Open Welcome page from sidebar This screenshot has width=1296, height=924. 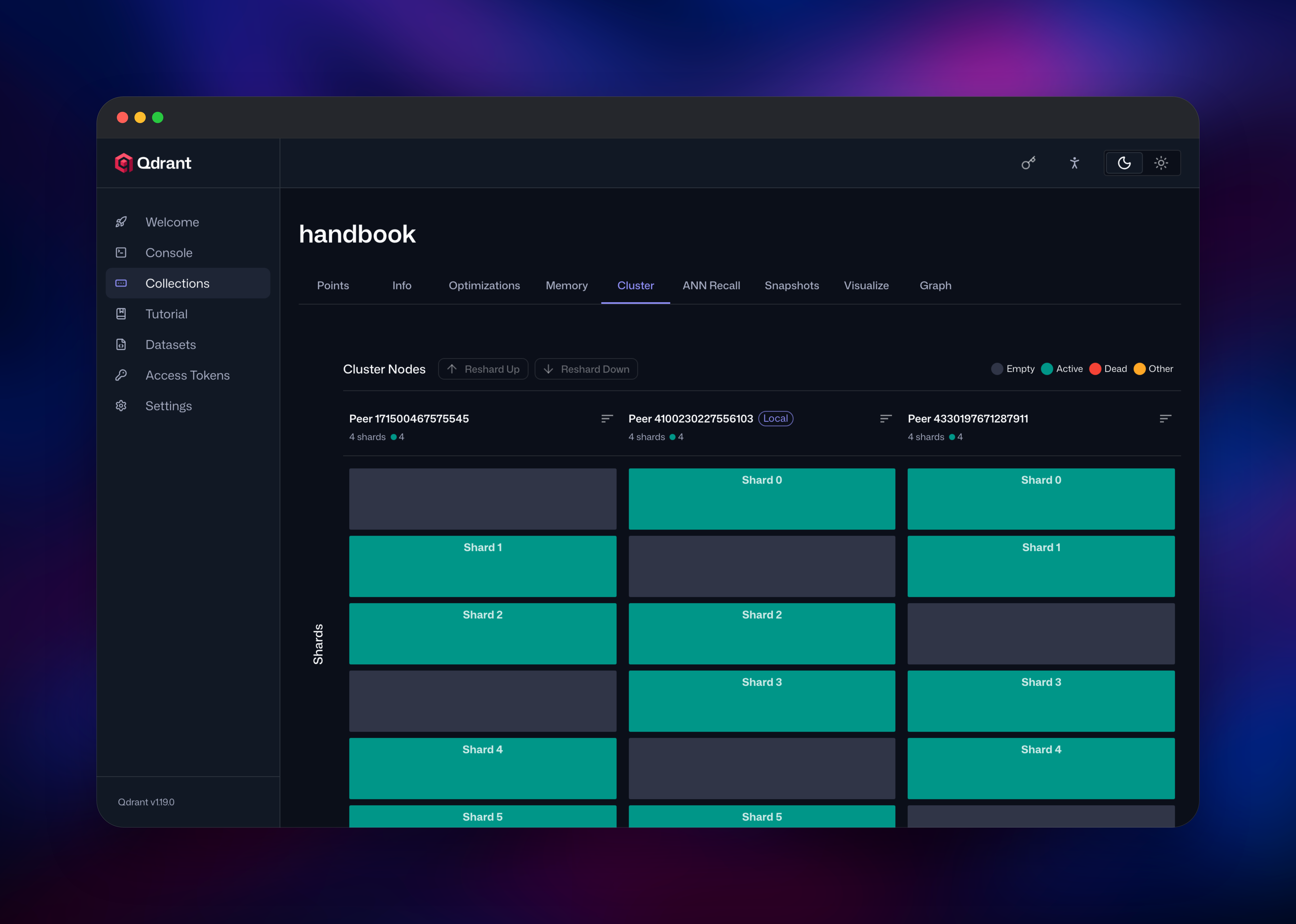[188, 222]
